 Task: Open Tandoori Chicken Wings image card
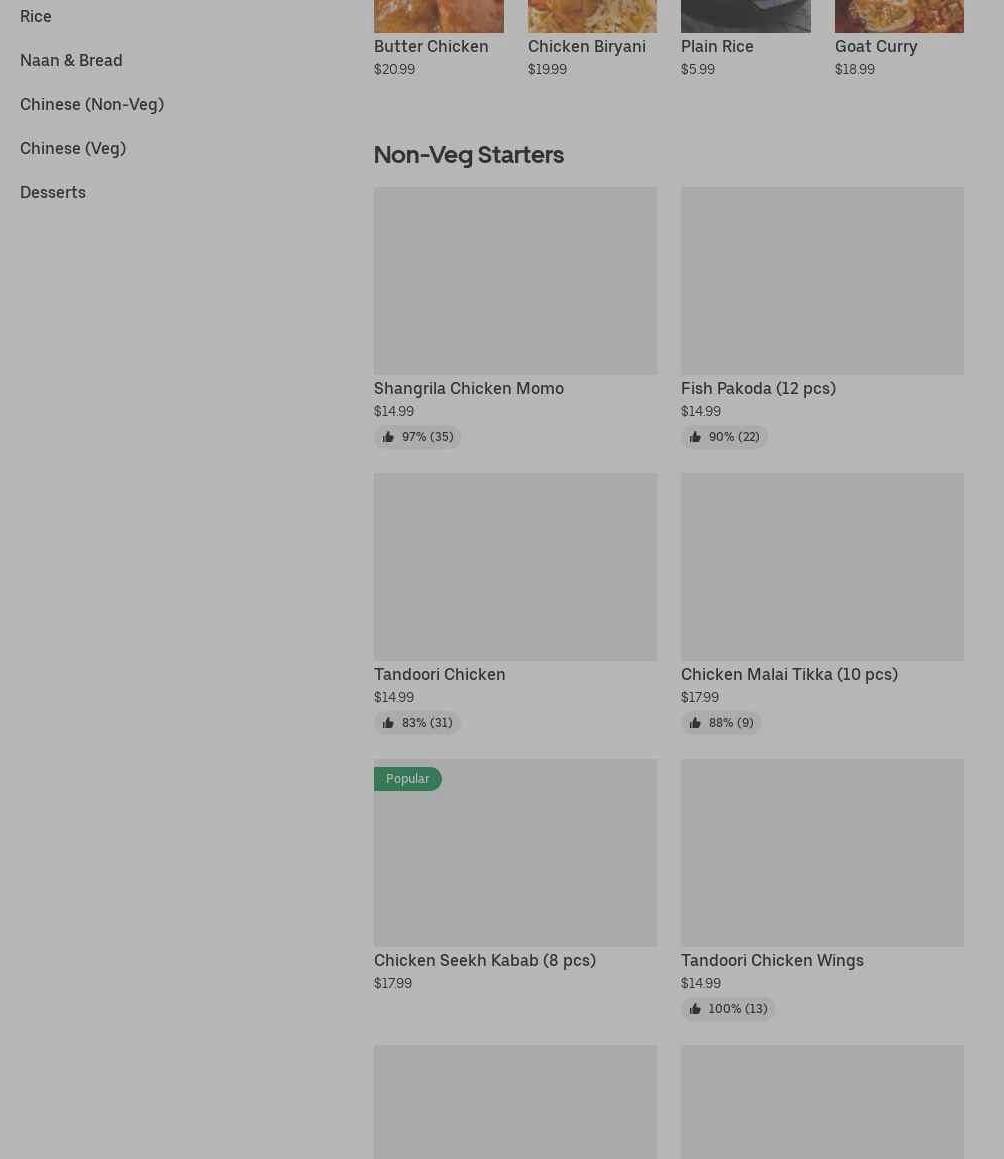tap(822, 852)
